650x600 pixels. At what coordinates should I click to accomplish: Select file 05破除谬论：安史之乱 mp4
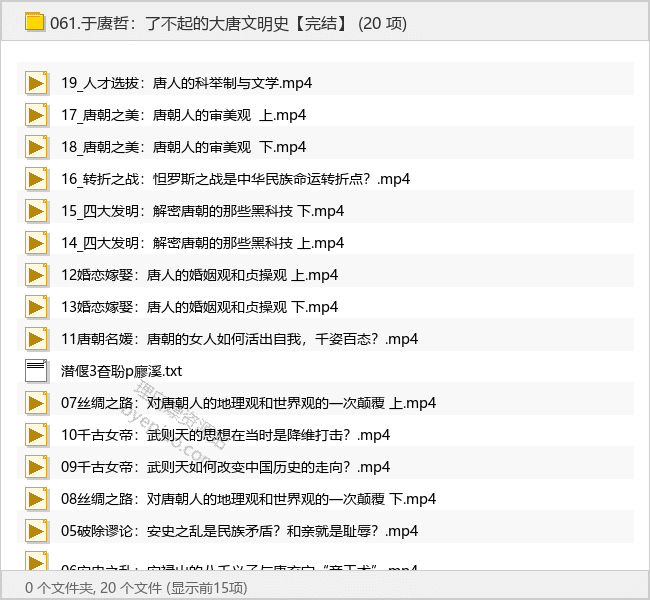pos(240,531)
